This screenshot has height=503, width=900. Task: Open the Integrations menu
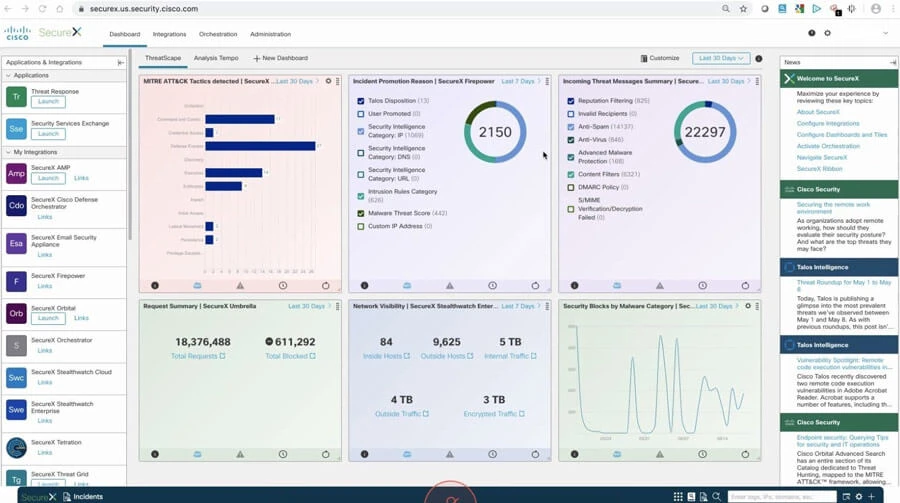(x=169, y=34)
